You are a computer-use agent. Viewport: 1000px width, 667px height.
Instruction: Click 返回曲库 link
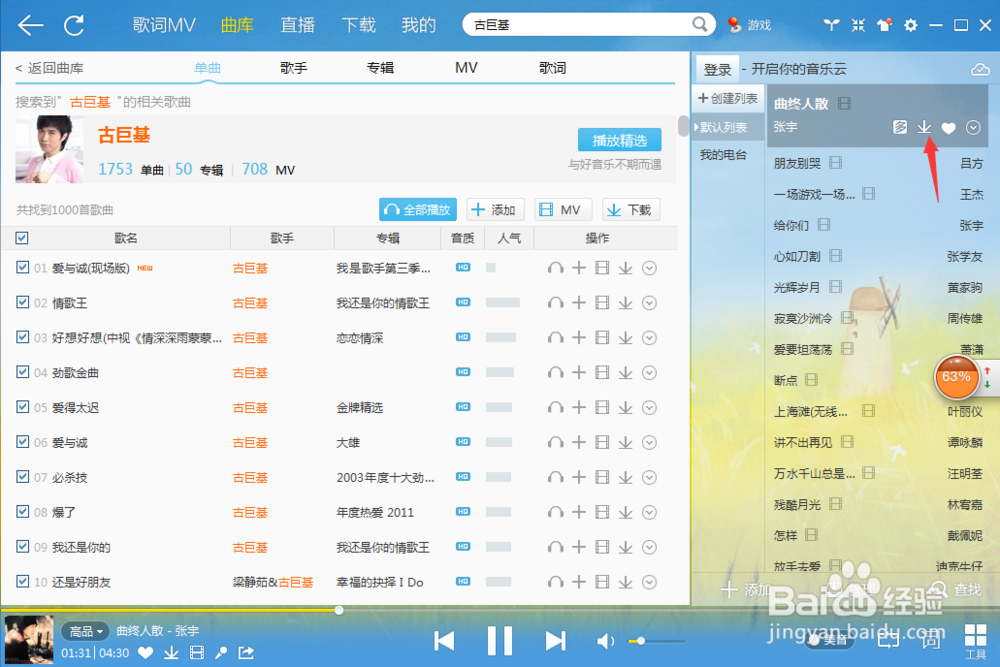pyautogui.click(x=49, y=68)
